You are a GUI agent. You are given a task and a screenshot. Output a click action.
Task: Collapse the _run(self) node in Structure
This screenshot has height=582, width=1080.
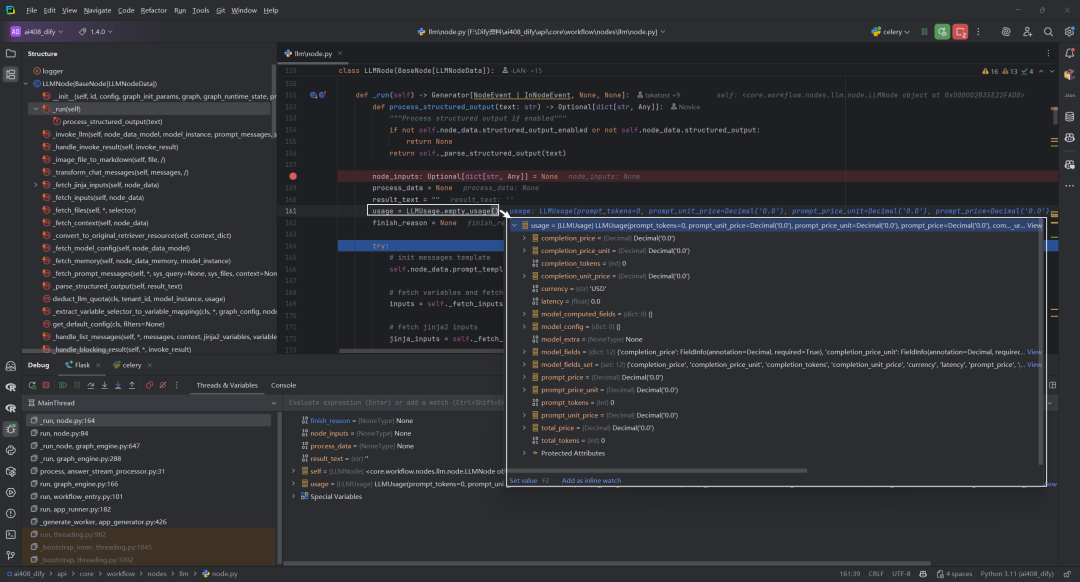pyautogui.click(x=36, y=109)
